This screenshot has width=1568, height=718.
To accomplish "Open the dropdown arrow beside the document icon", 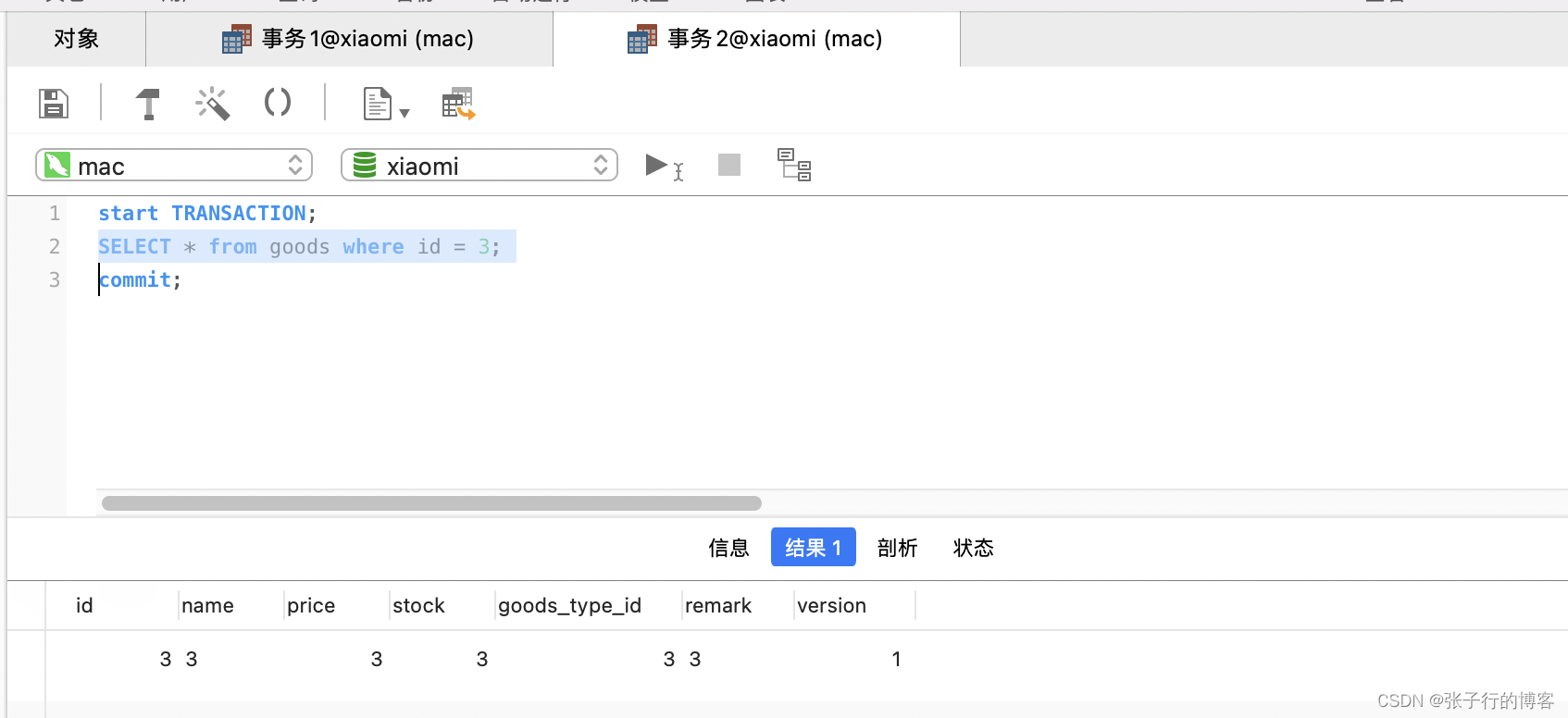I will (404, 114).
